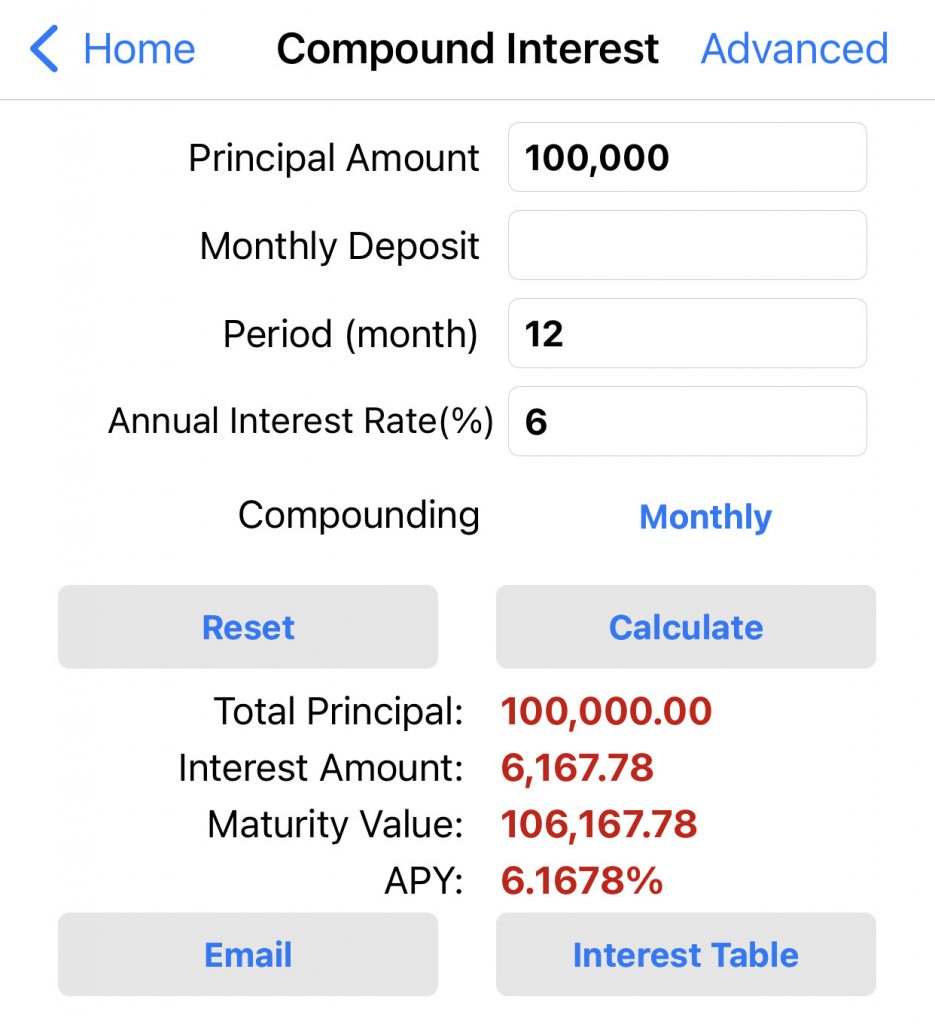Open the Monthly compounding selector
Image resolution: width=935 pixels, height=1024 pixels.
click(705, 517)
